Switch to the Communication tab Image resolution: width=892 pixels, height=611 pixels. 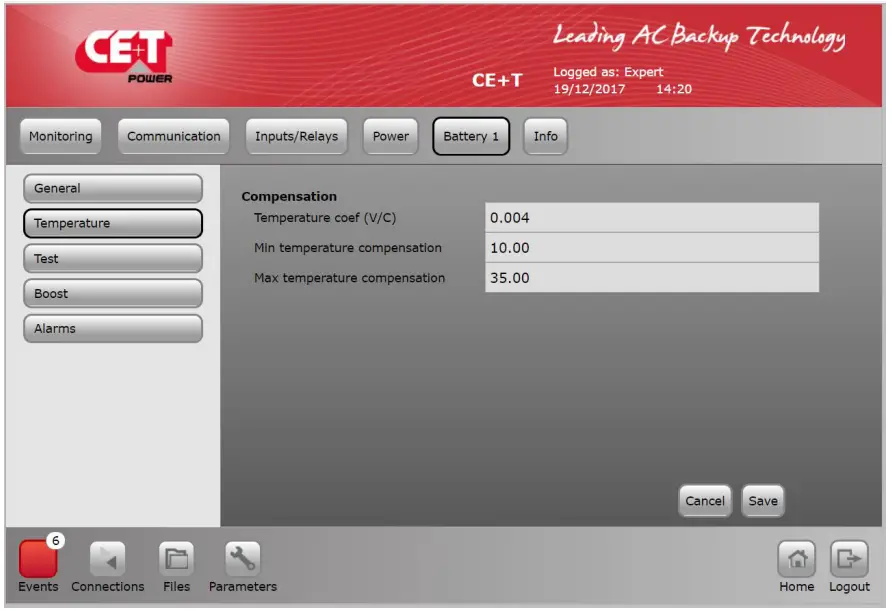[174, 137]
